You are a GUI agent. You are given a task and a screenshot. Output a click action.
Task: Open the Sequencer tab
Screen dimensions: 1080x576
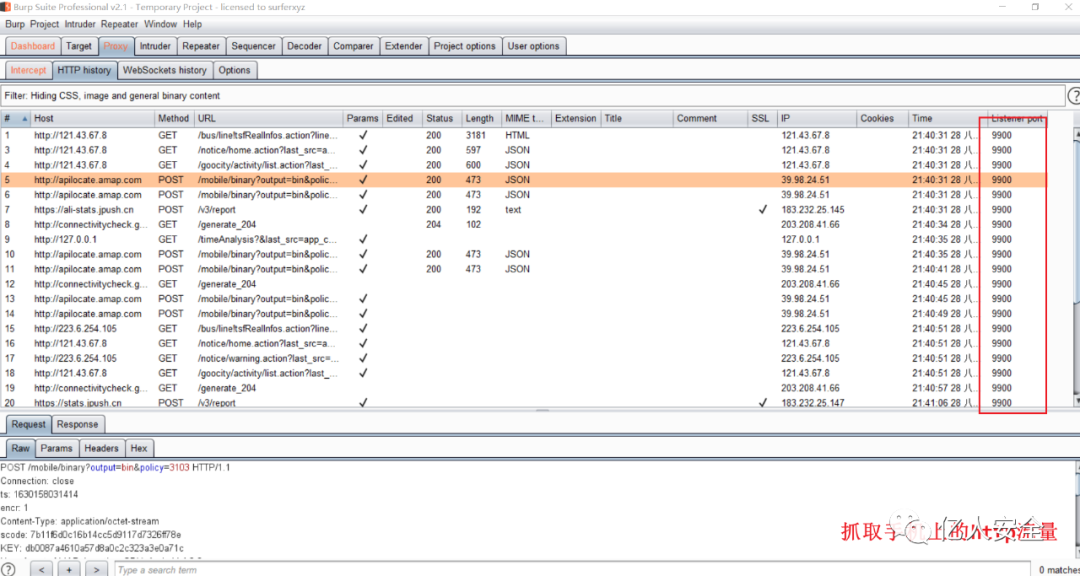click(x=253, y=46)
